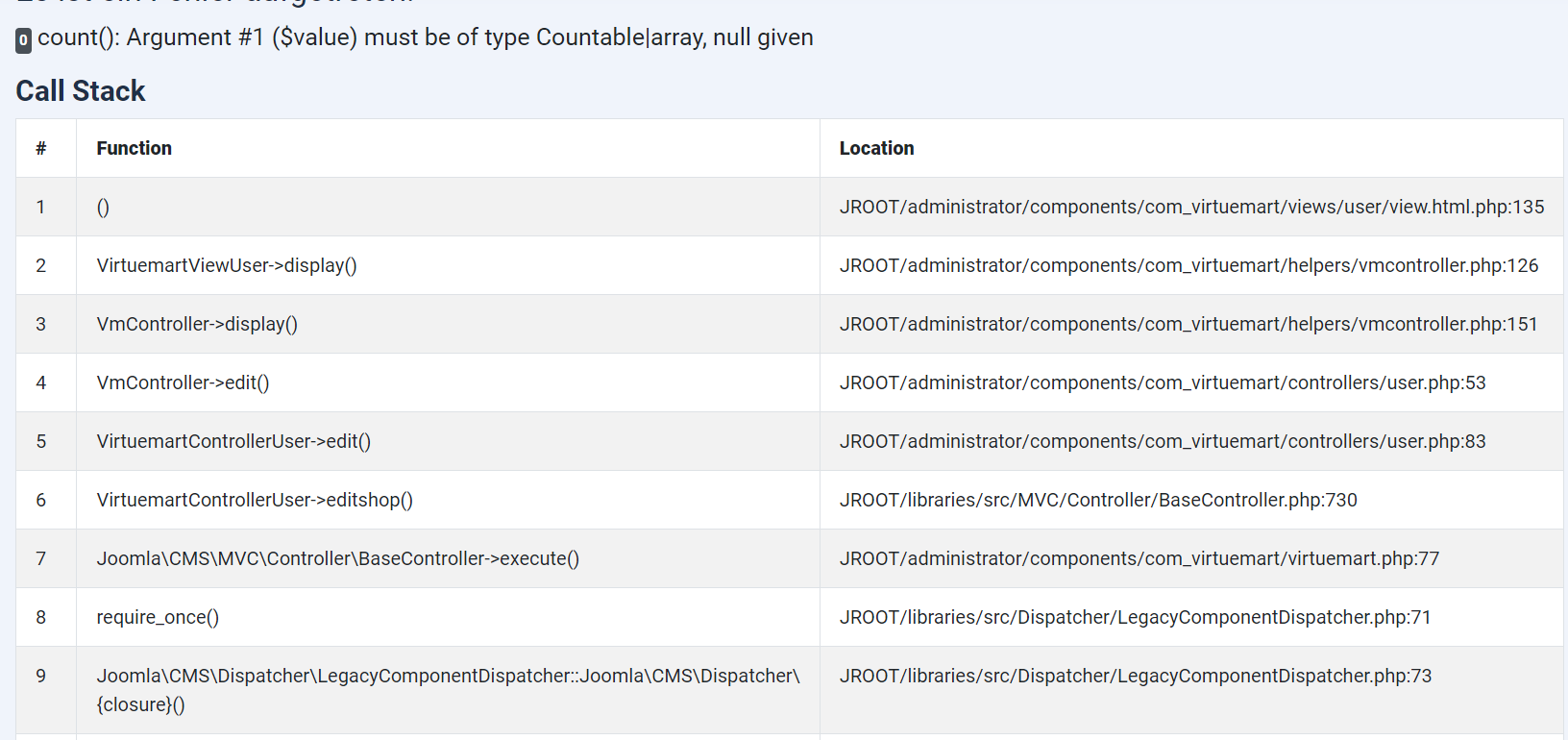Viewport: 1568px width, 740px height.
Task: Click the Function column header
Action: click(x=134, y=148)
